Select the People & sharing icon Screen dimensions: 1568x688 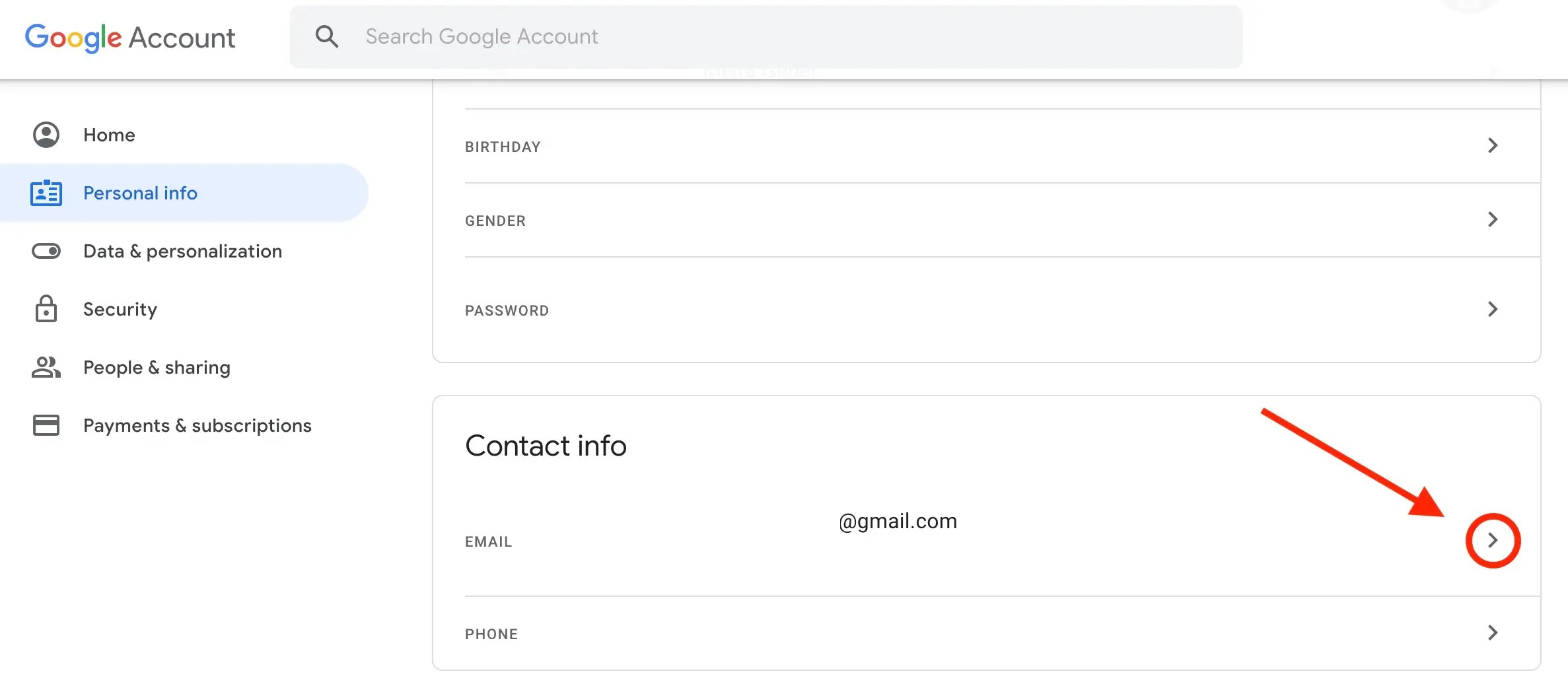click(x=45, y=367)
